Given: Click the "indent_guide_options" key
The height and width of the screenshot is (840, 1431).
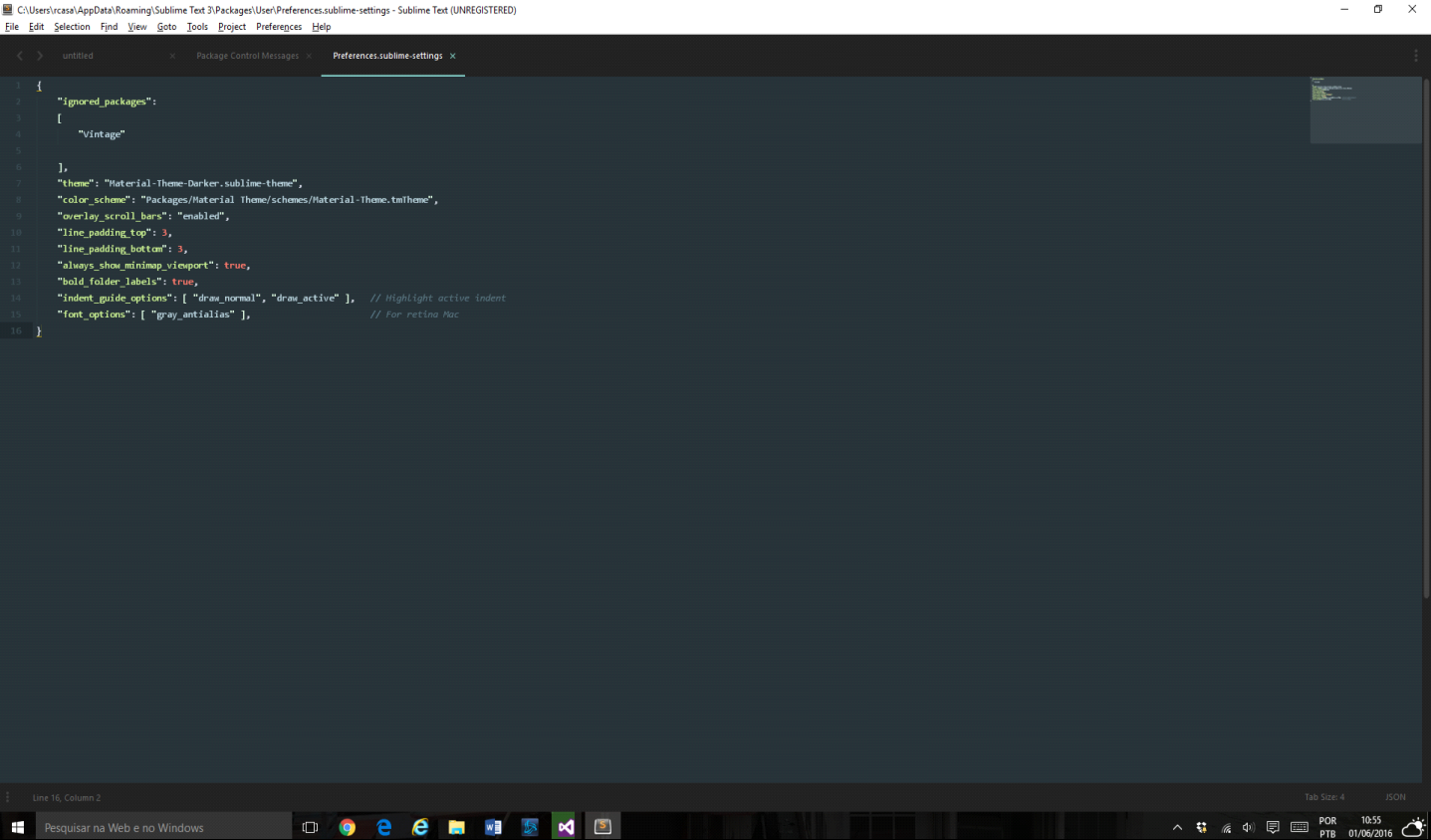Looking at the screenshot, I should [115, 298].
